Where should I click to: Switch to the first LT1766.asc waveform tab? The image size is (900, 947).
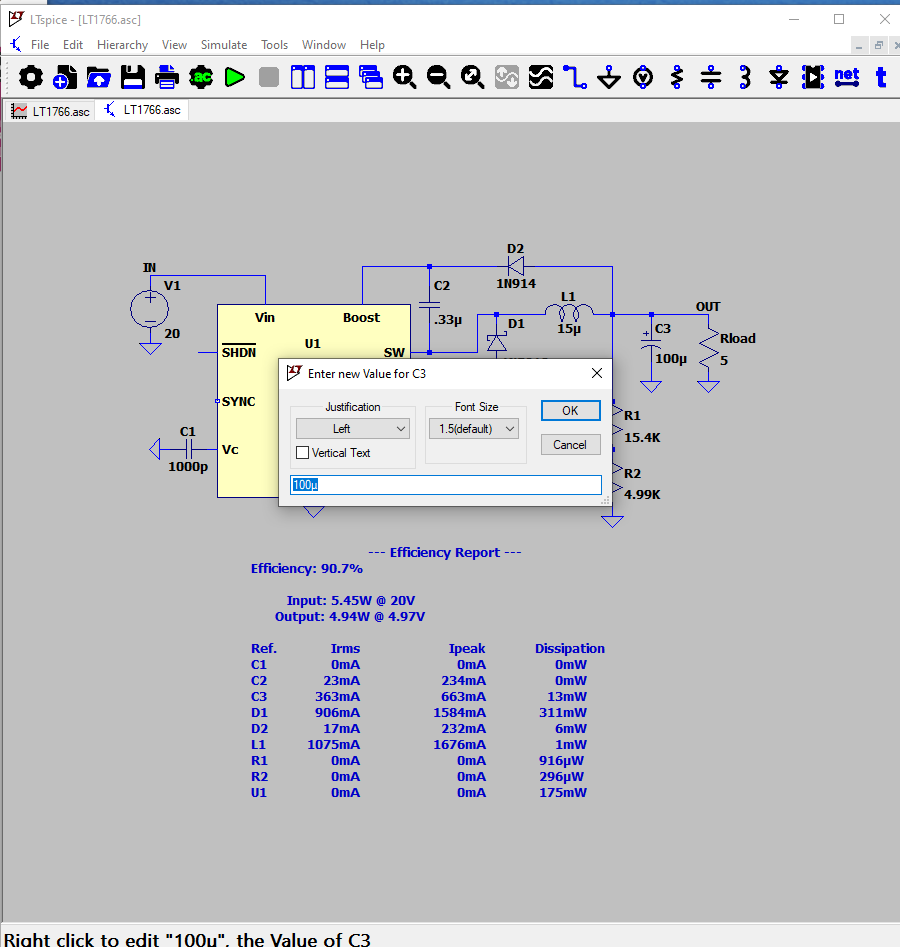(x=51, y=111)
